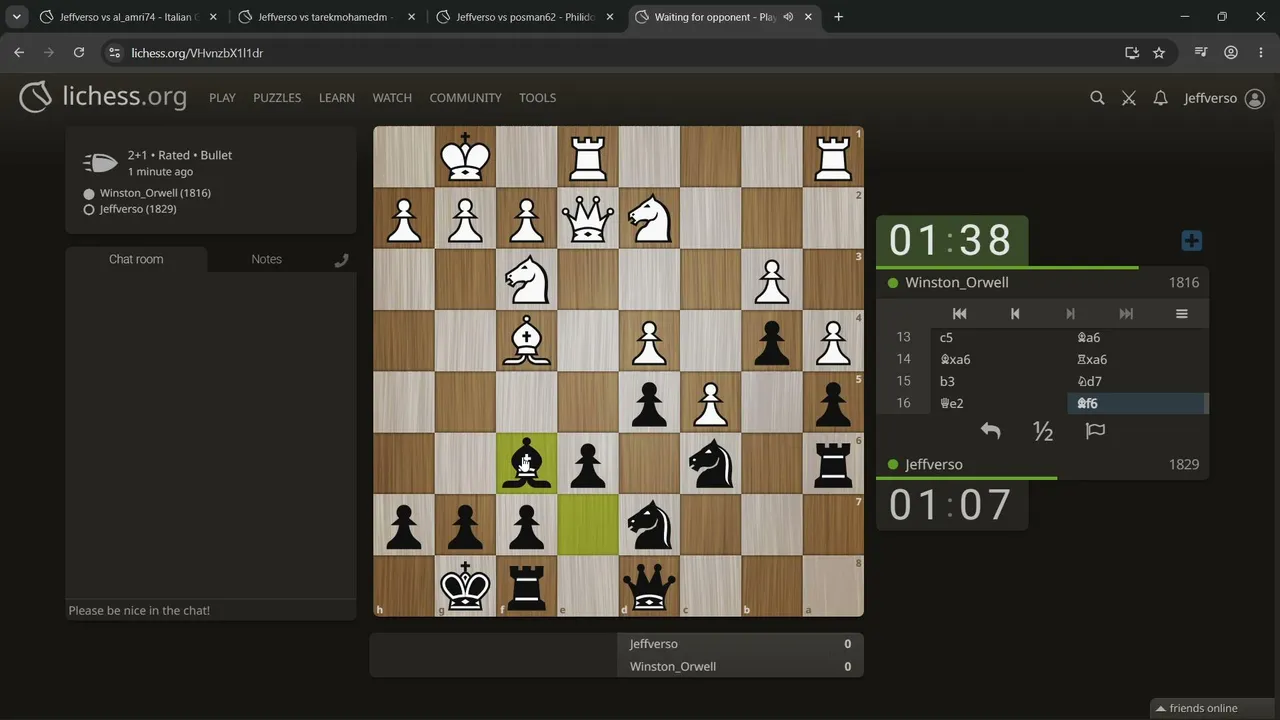Select the black queen on d8

(649, 586)
